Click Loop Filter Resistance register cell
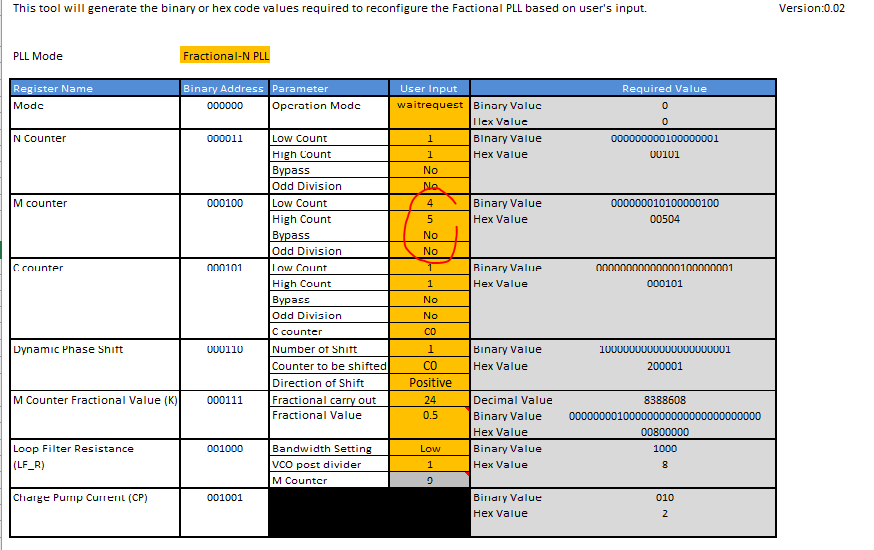This screenshot has height=550, width=874. click(x=95, y=464)
